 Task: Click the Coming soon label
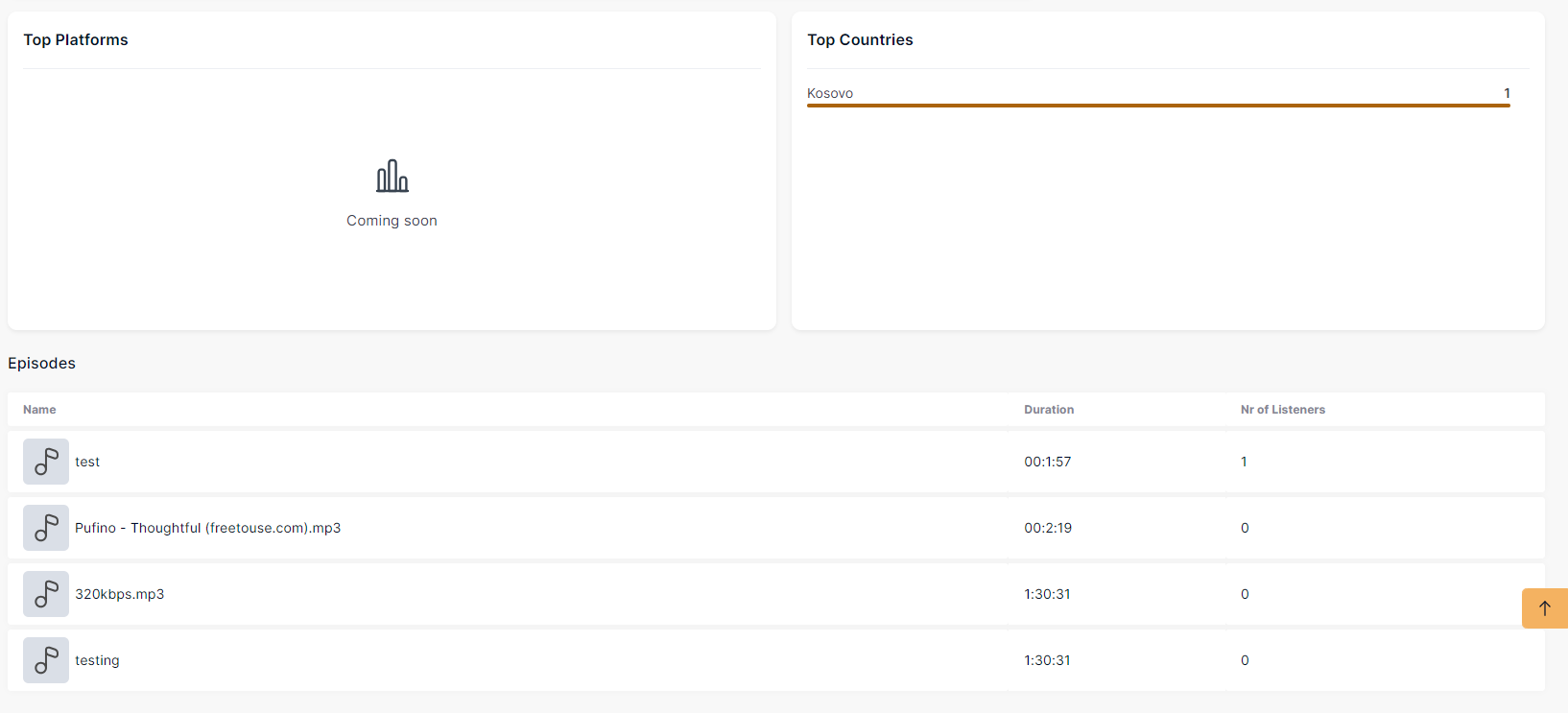click(392, 221)
